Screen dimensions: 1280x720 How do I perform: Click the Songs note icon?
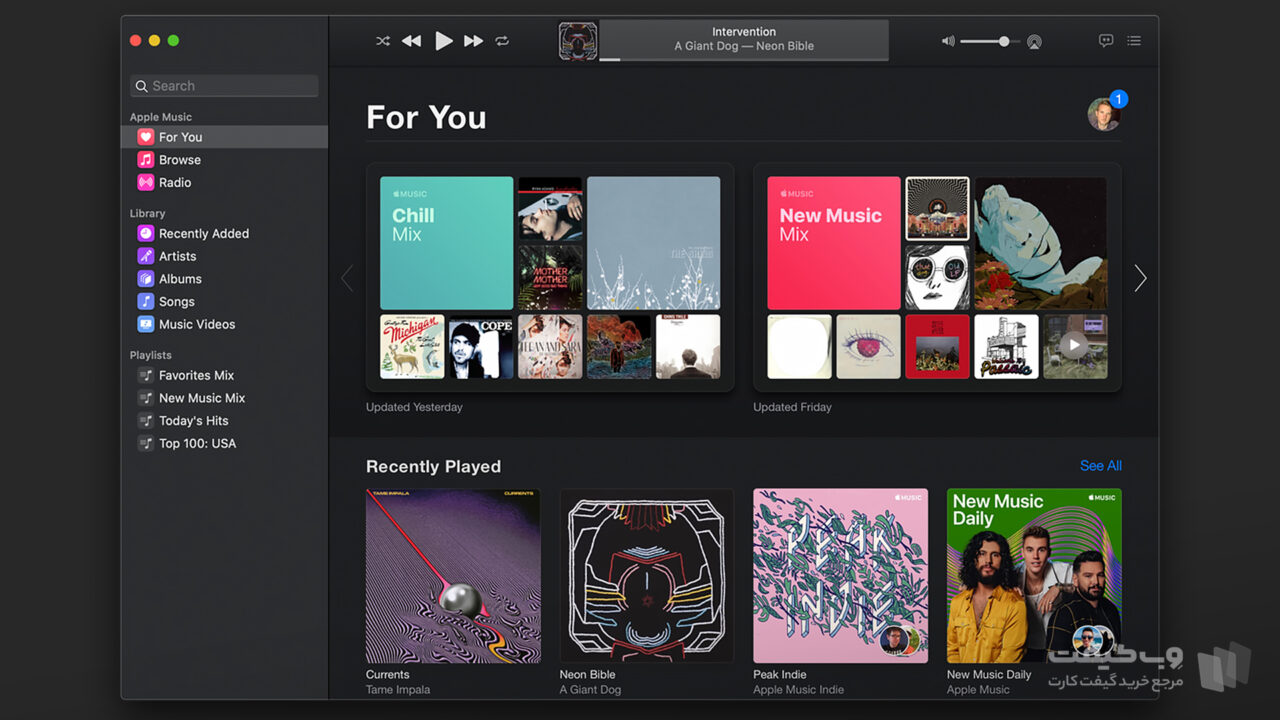pyautogui.click(x=145, y=301)
